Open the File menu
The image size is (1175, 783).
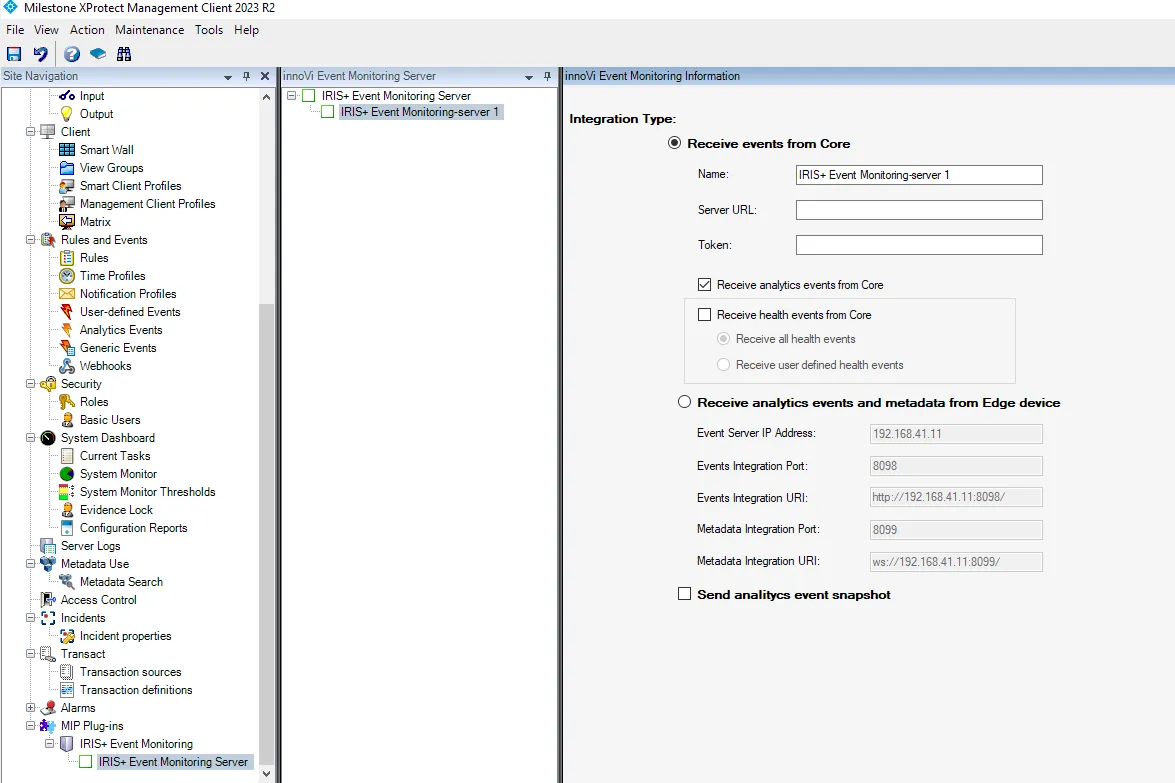[x=15, y=30]
